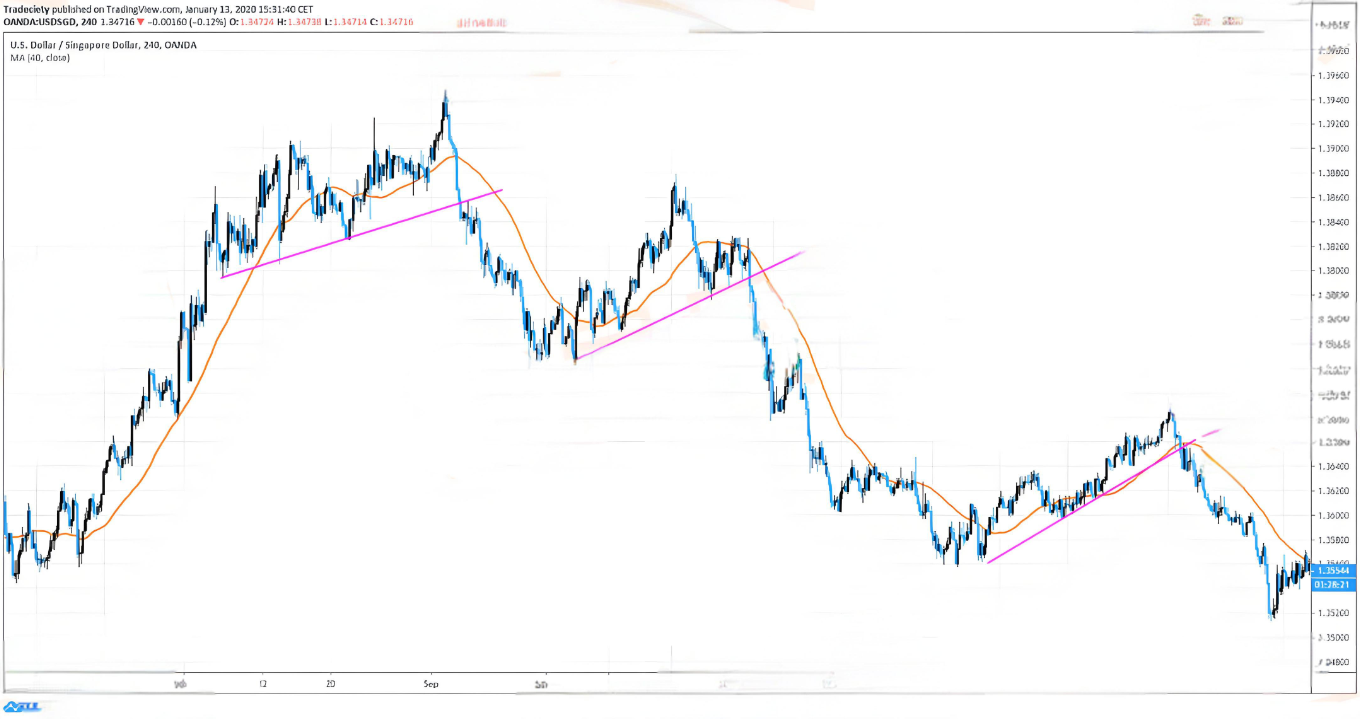Click the Tradeciety author name
This screenshot has width=1360, height=719.
point(26,8)
